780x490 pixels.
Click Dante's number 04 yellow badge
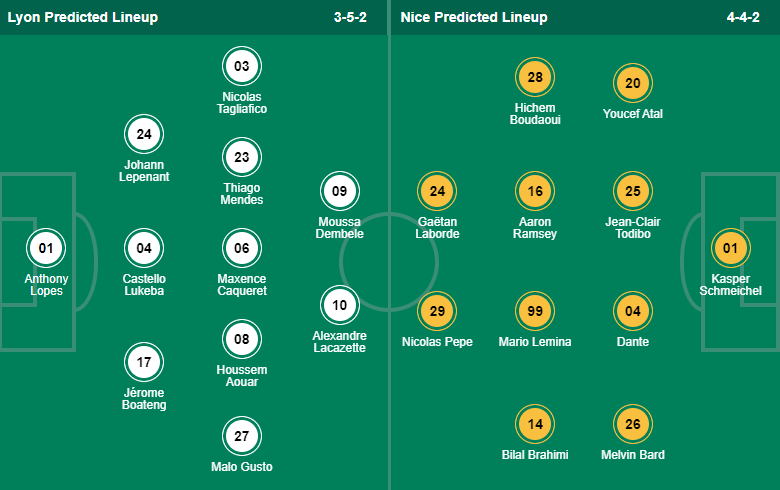[x=633, y=312]
